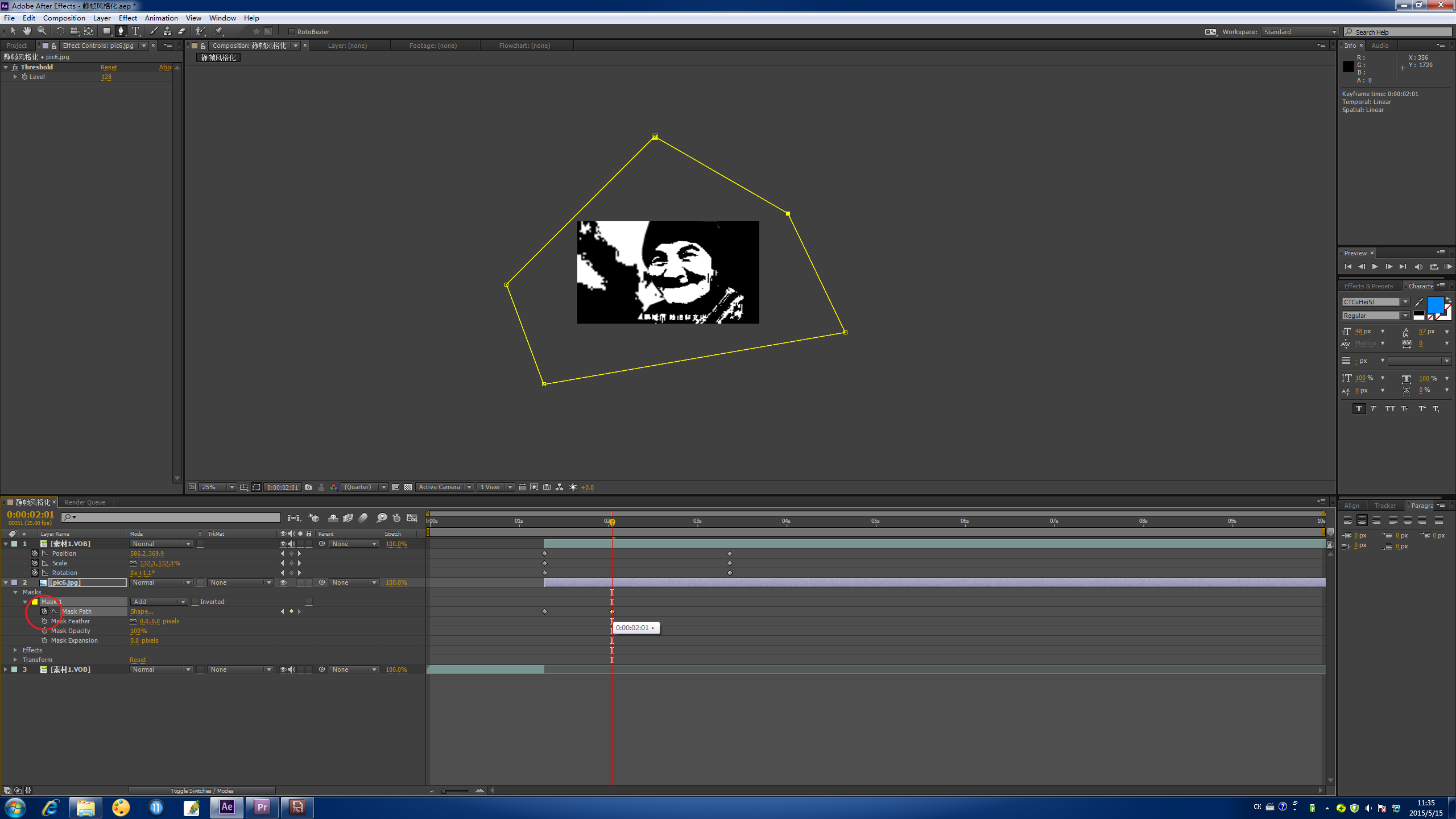This screenshot has height=819, width=1456.
Task: Open Show Channel color management icon
Action: click(x=334, y=487)
